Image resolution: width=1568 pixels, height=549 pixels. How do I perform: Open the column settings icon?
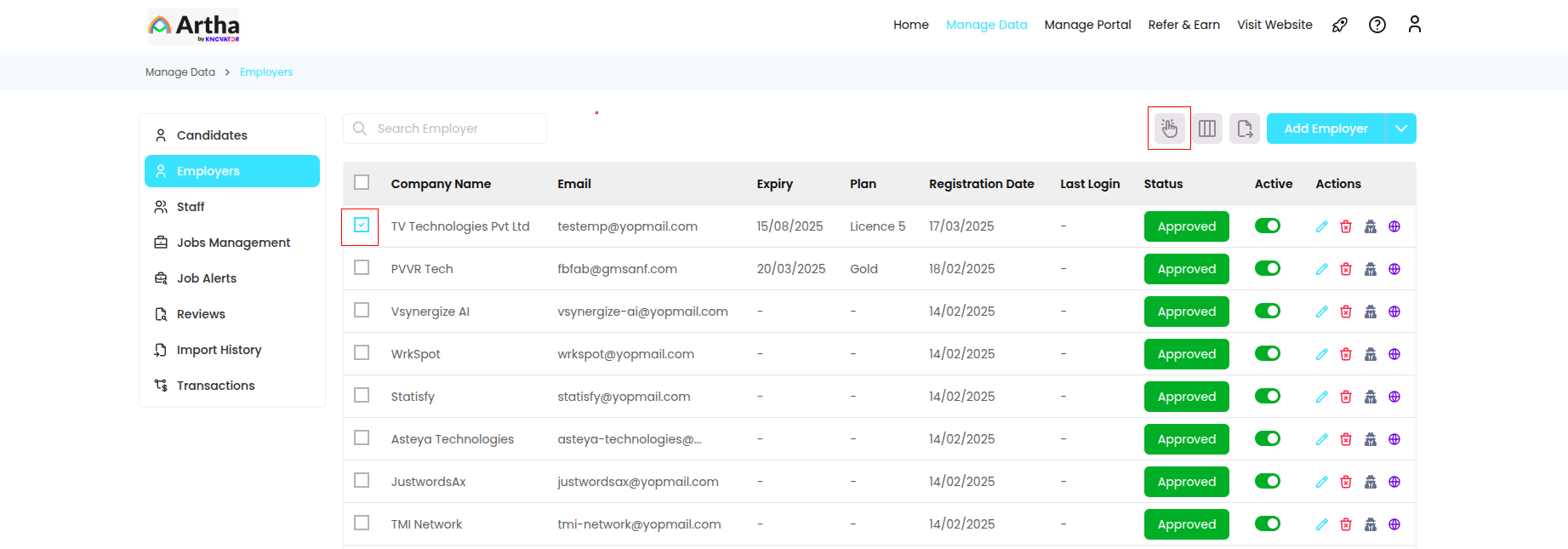tap(1206, 129)
